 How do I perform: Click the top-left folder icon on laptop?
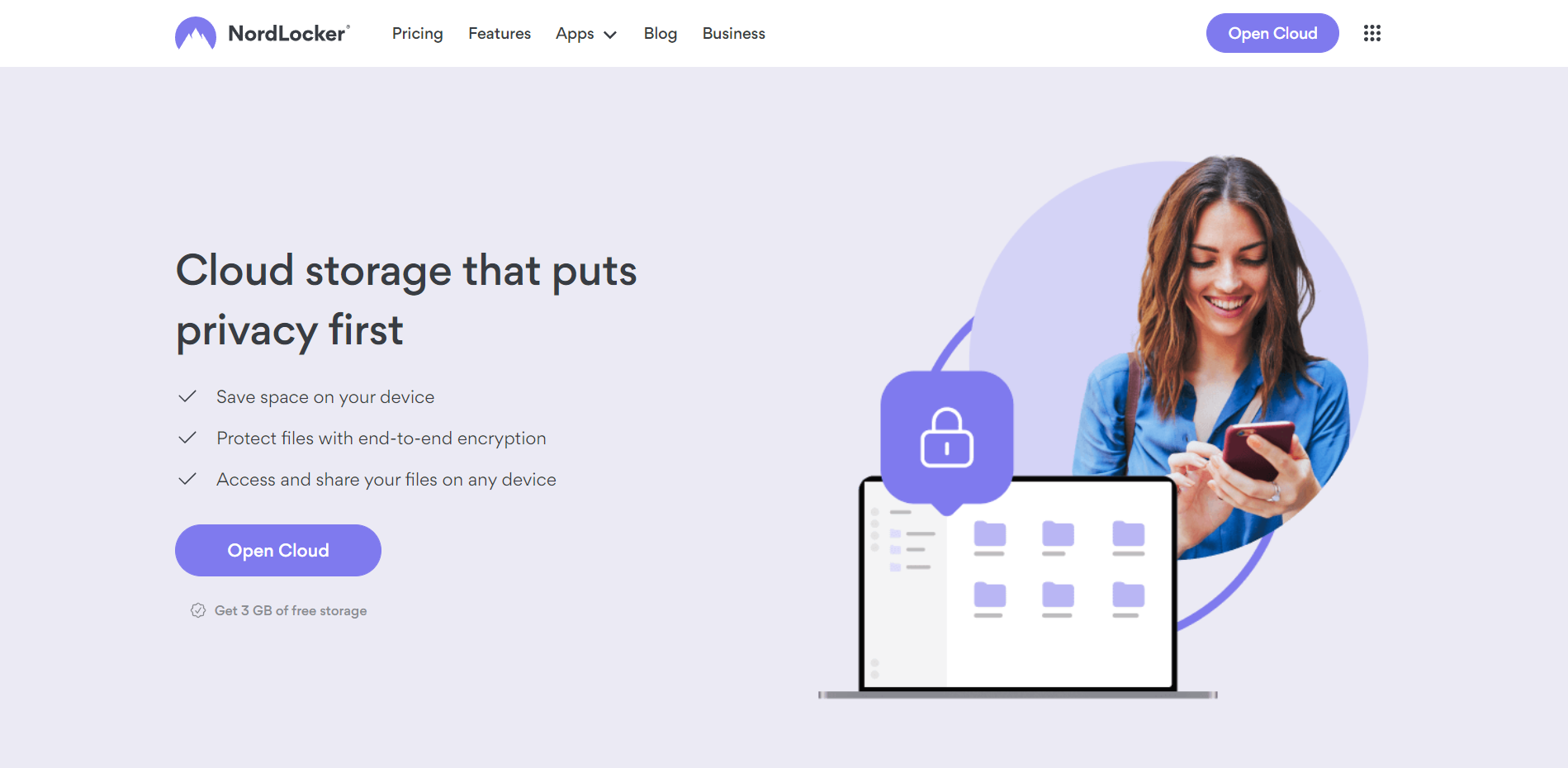[x=989, y=534]
